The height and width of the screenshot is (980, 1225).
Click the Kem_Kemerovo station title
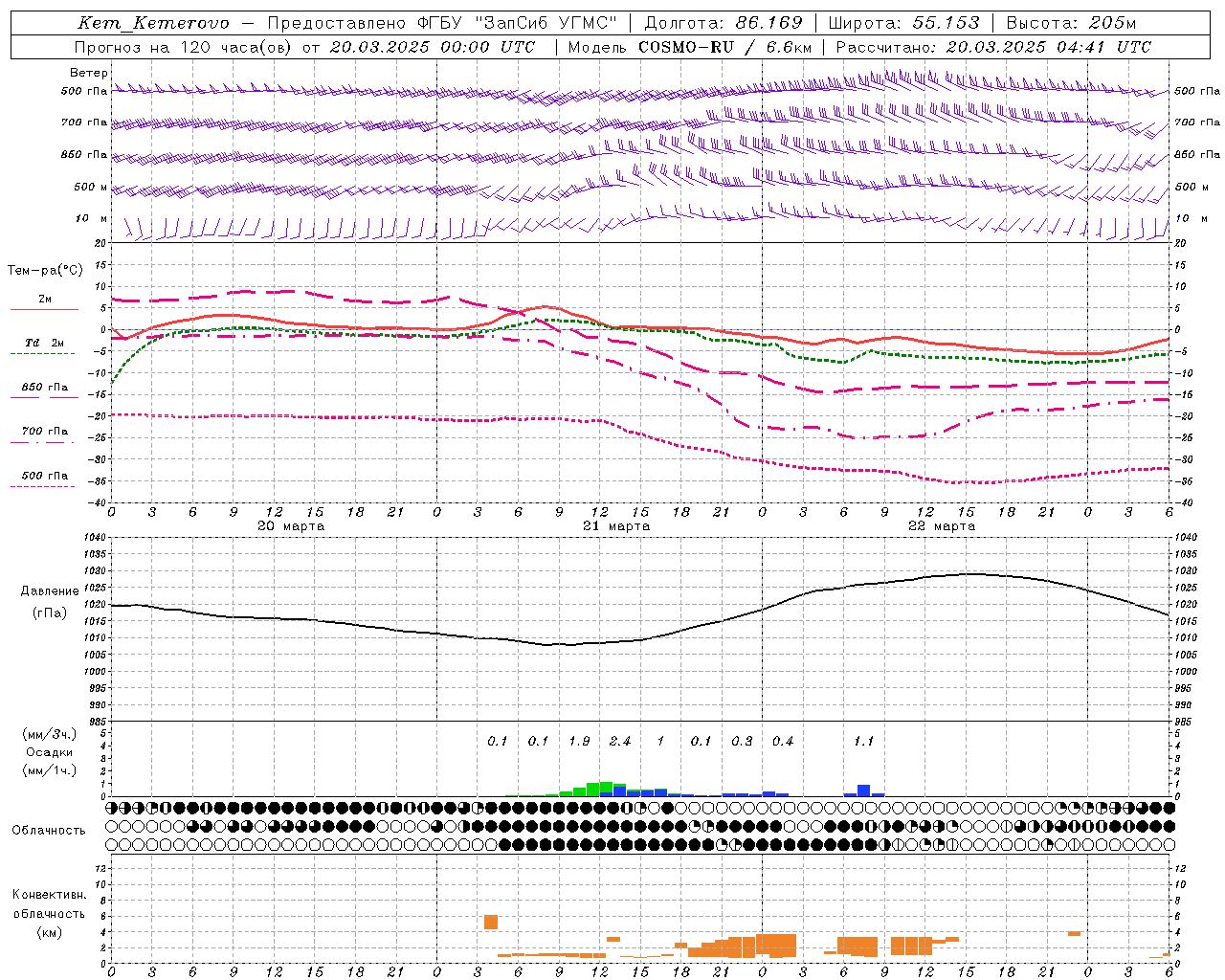[x=154, y=23]
